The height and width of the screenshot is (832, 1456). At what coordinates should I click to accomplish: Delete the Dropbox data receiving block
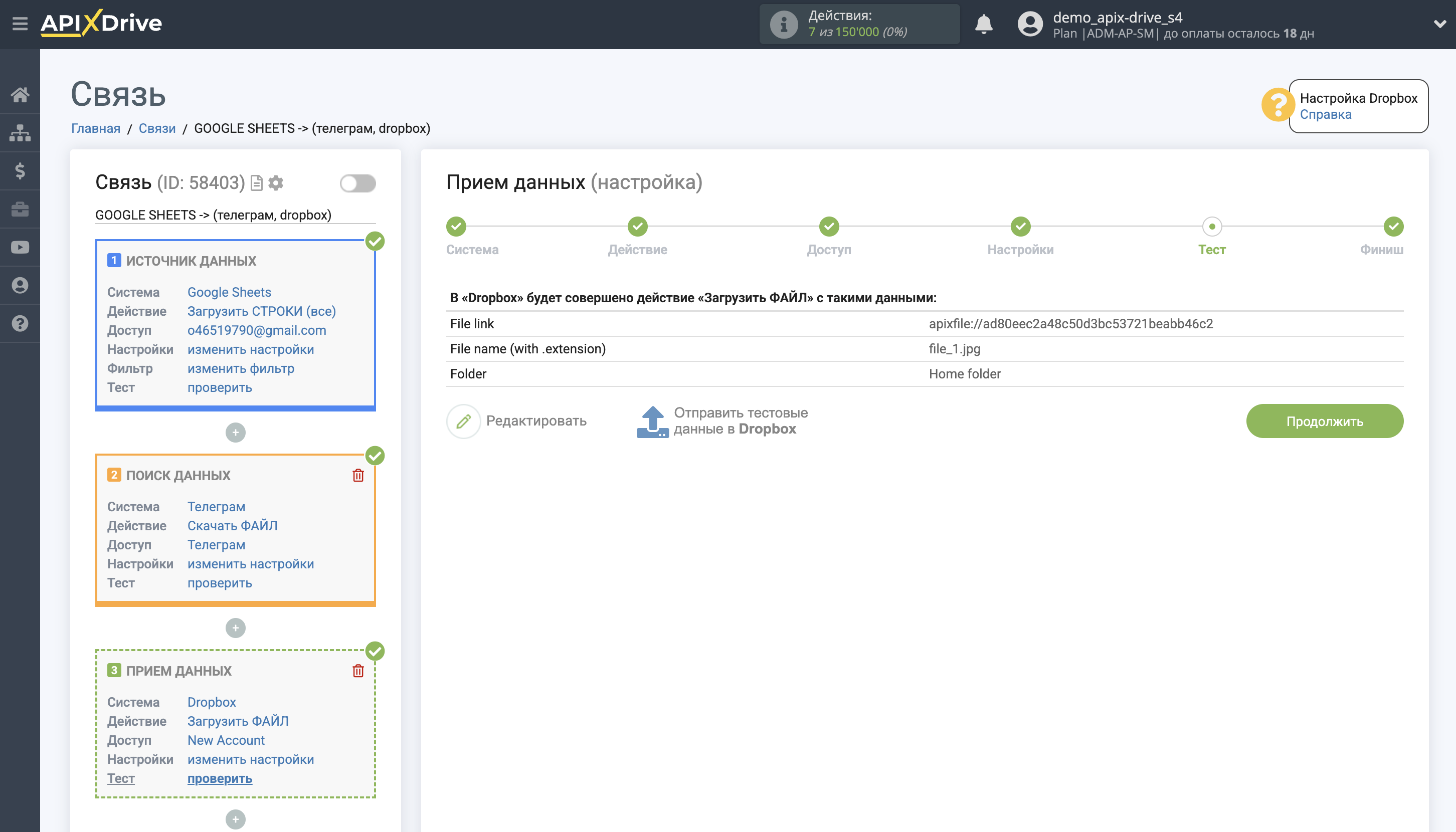358,670
